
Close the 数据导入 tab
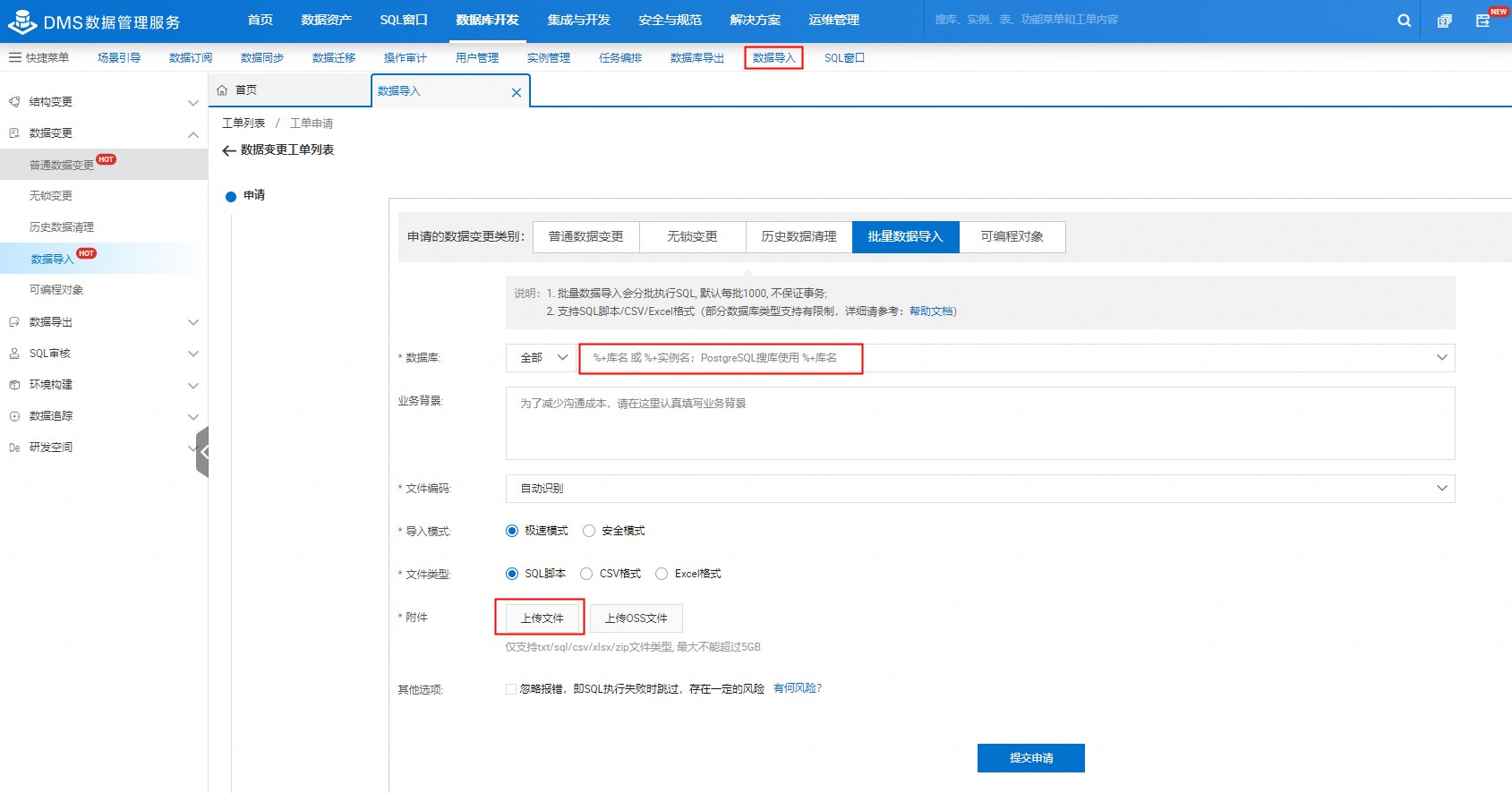click(x=516, y=92)
